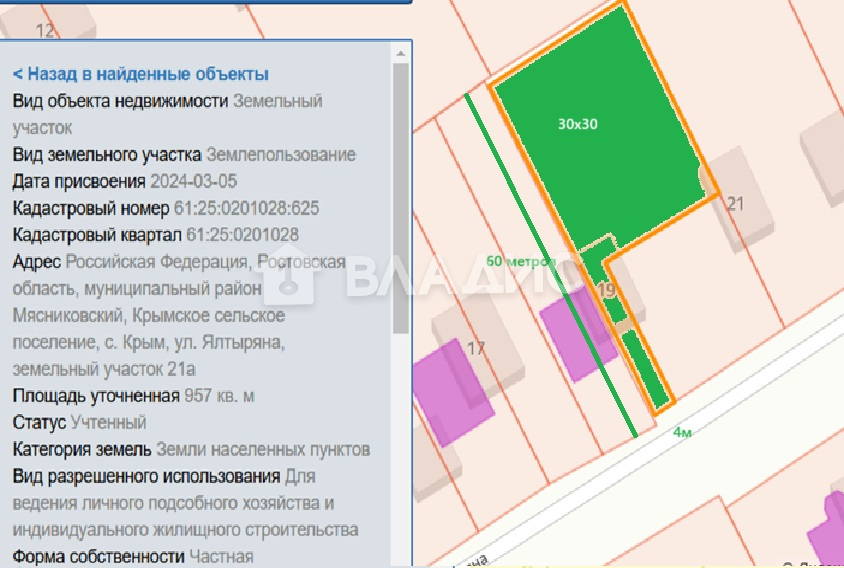Click house number 19 on map
Screen dimensions: 844x568
pyautogui.click(x=606, y=290)
